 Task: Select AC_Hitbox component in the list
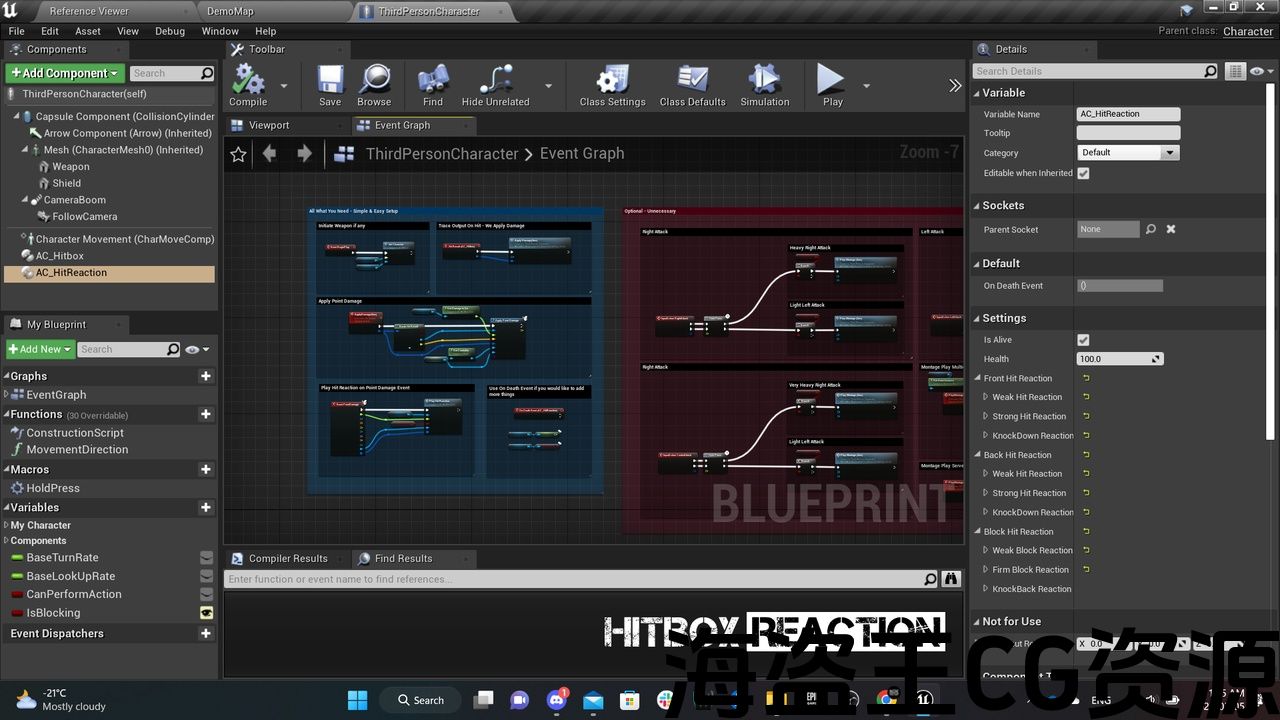(x=60, y=256)
